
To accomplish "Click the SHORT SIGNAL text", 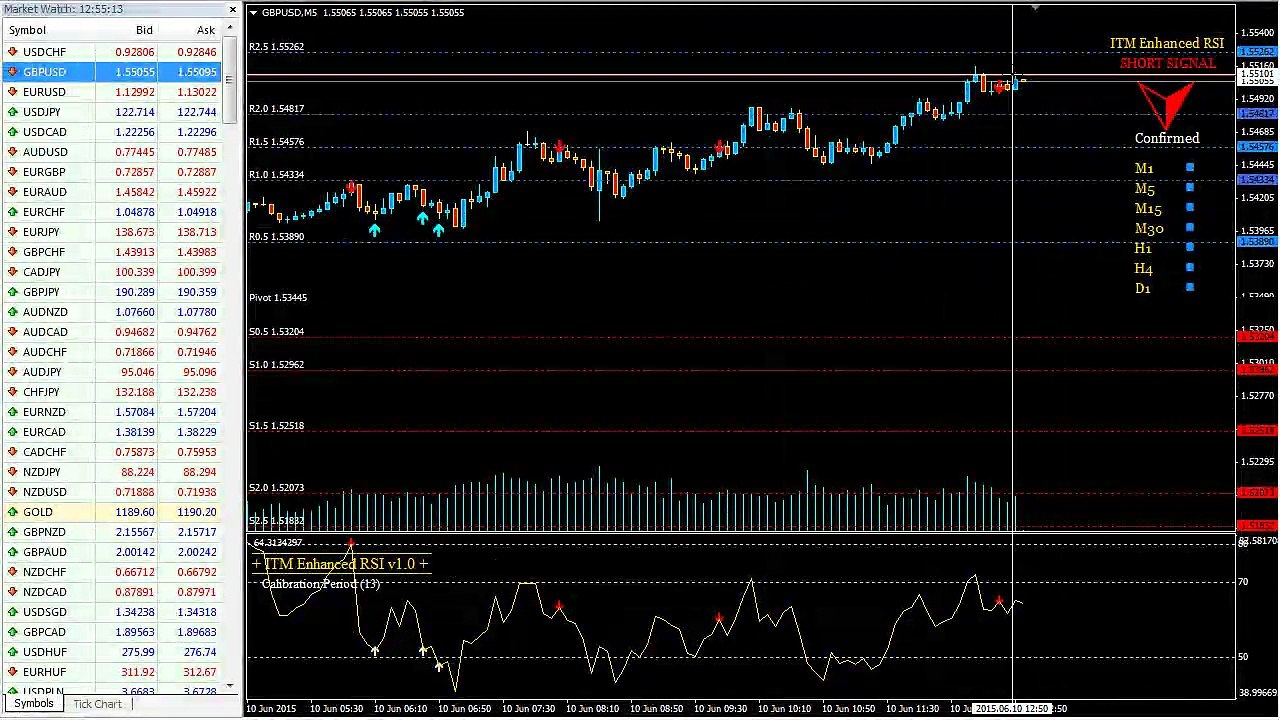I will pyautogui.click(x=1168, y=63).
